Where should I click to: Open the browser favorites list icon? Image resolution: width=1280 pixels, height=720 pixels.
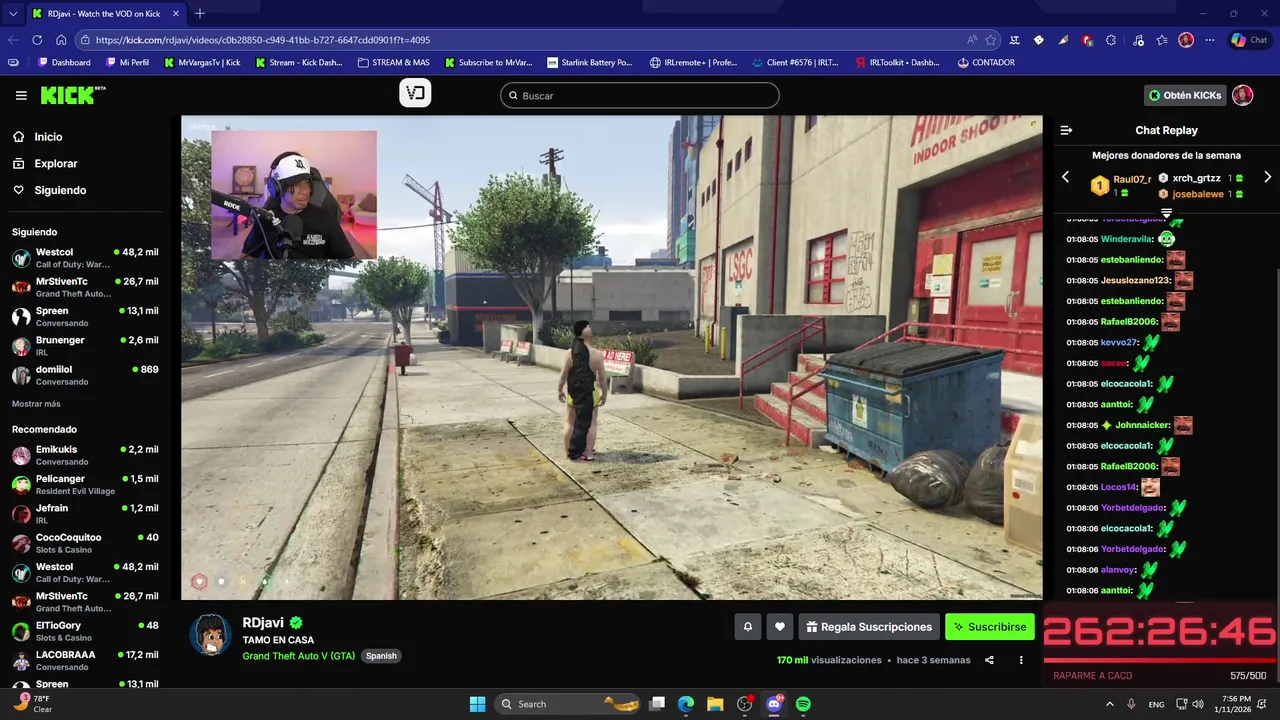click(x=1161, y=40)
